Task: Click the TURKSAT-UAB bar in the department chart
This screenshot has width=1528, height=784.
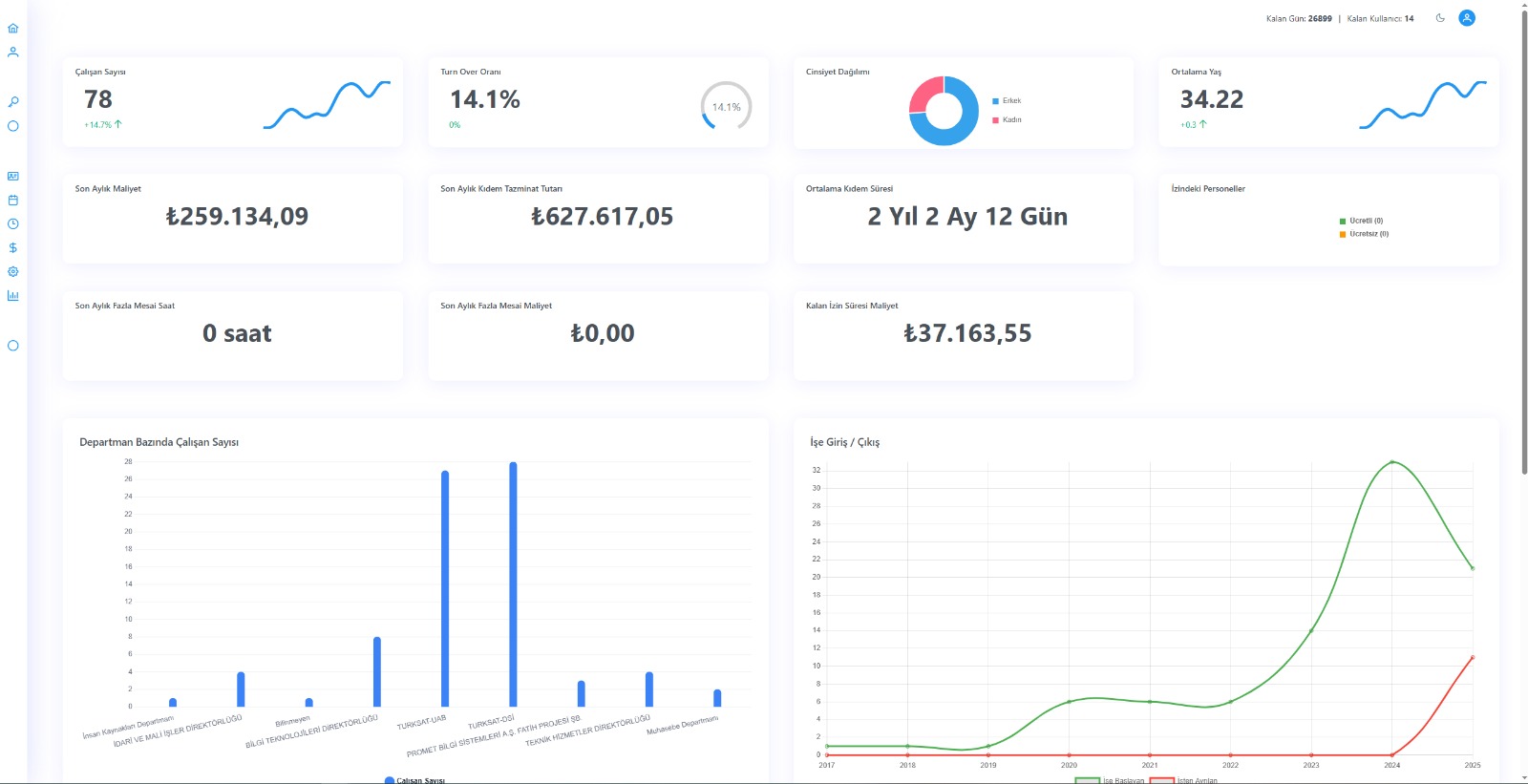Action: pos(445,588)
